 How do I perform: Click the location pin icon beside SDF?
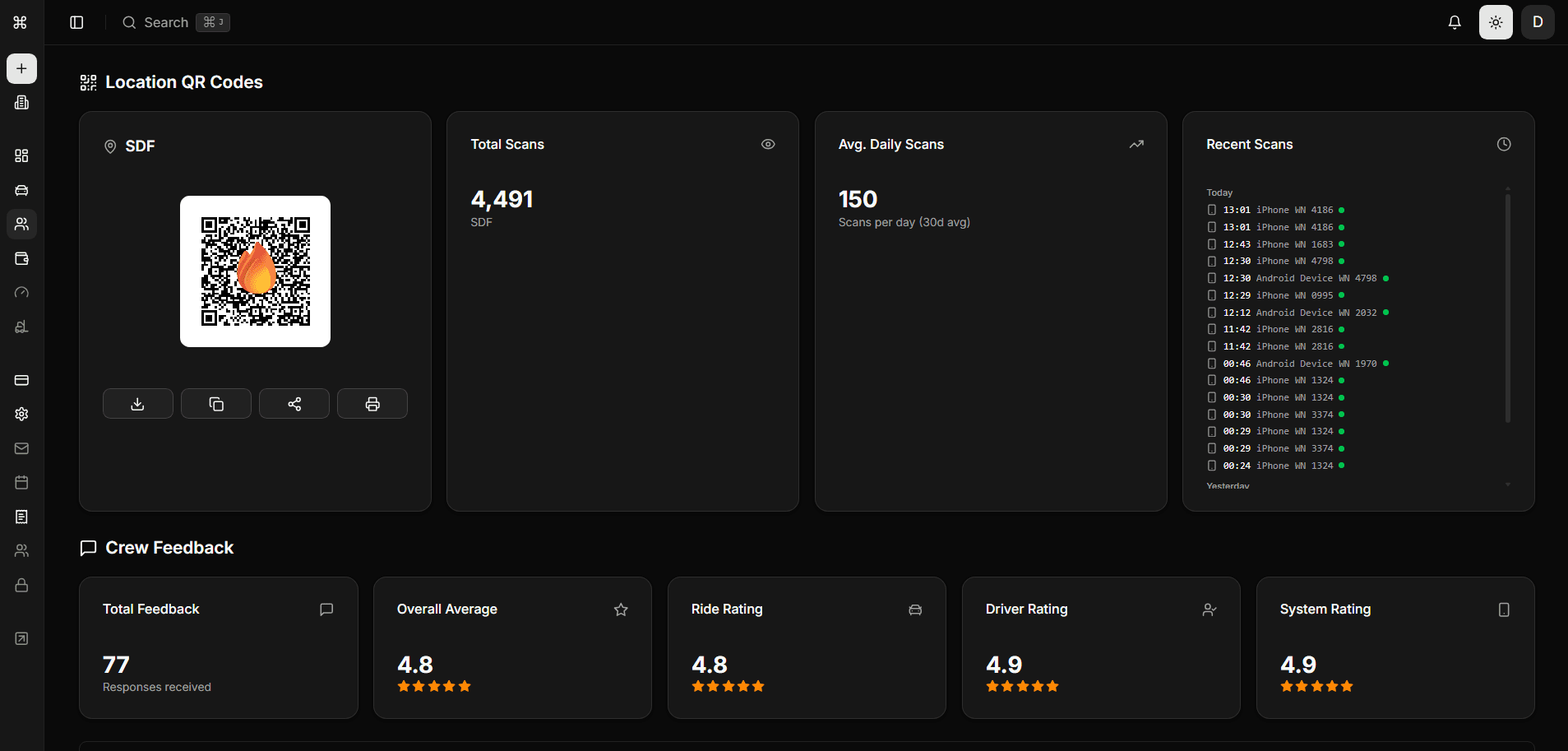click(110, 146)
